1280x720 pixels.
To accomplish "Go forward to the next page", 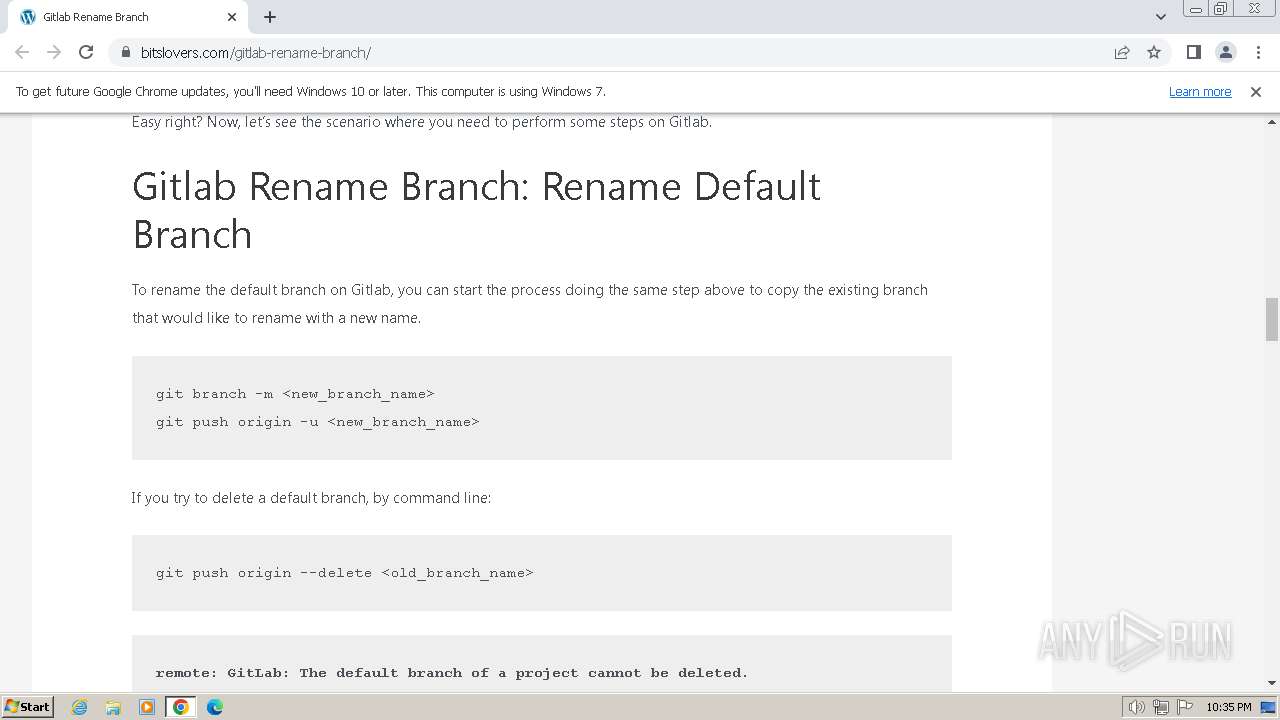I will [x=54, y=52].
